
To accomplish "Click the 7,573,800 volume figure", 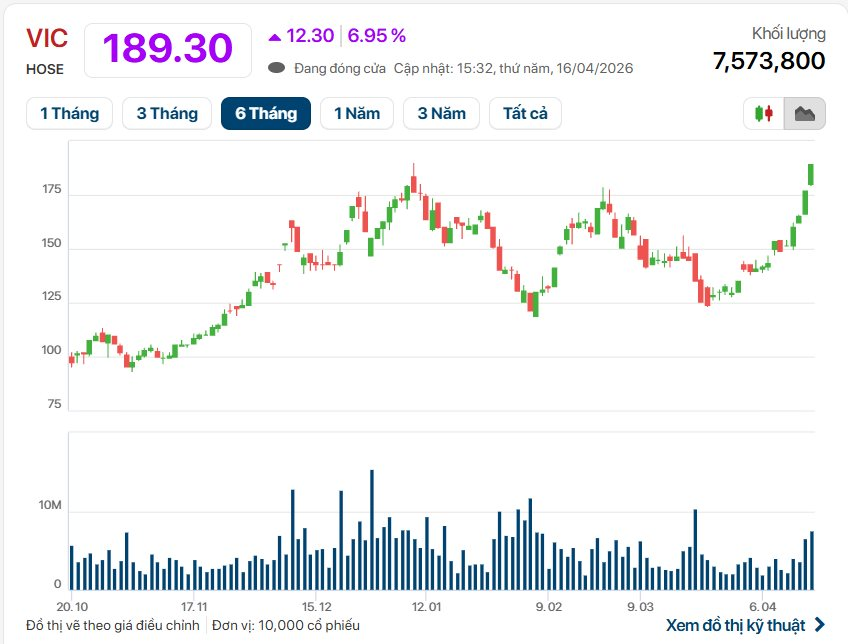I will [769, 61].
